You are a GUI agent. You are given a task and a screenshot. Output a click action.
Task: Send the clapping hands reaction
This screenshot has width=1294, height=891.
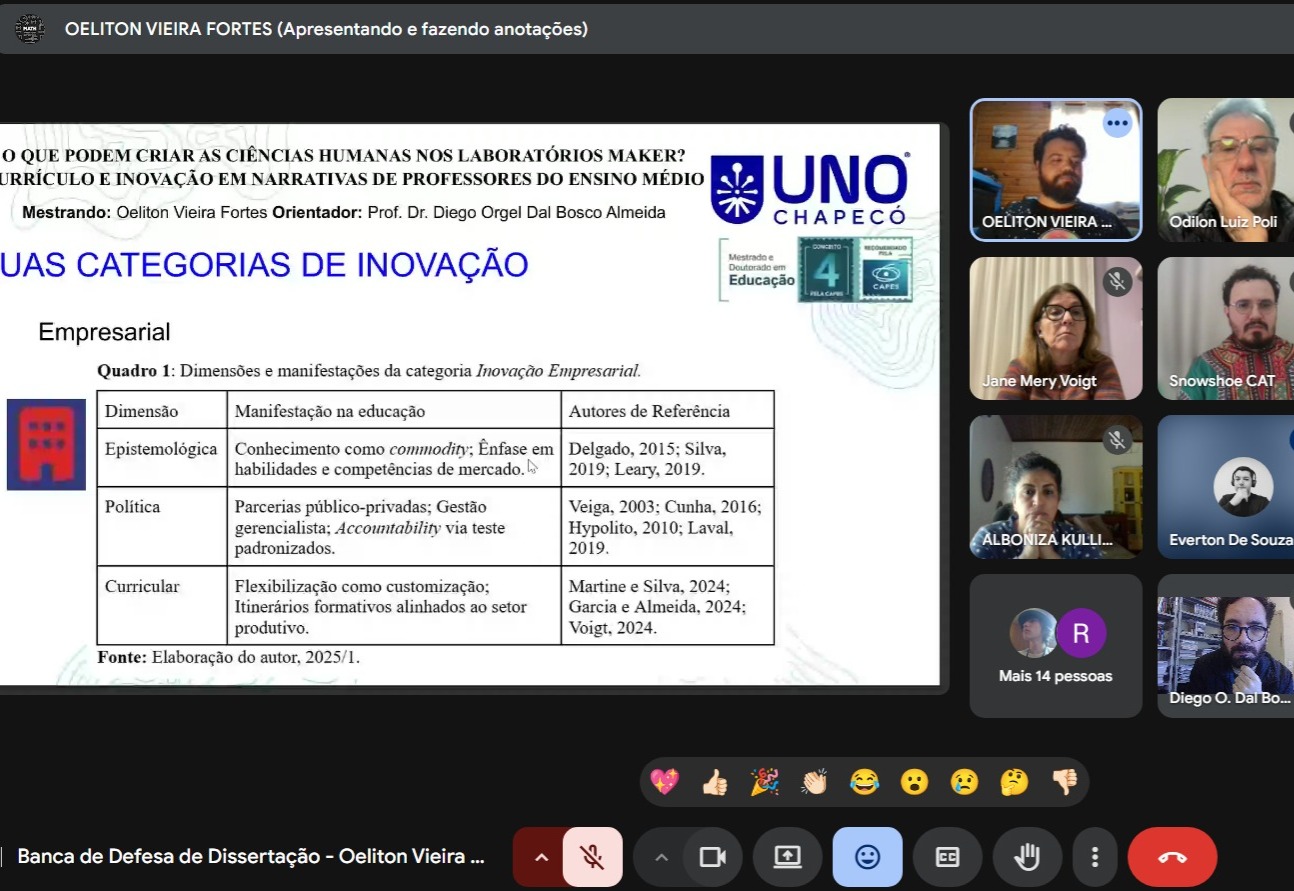tap(814, 782)
